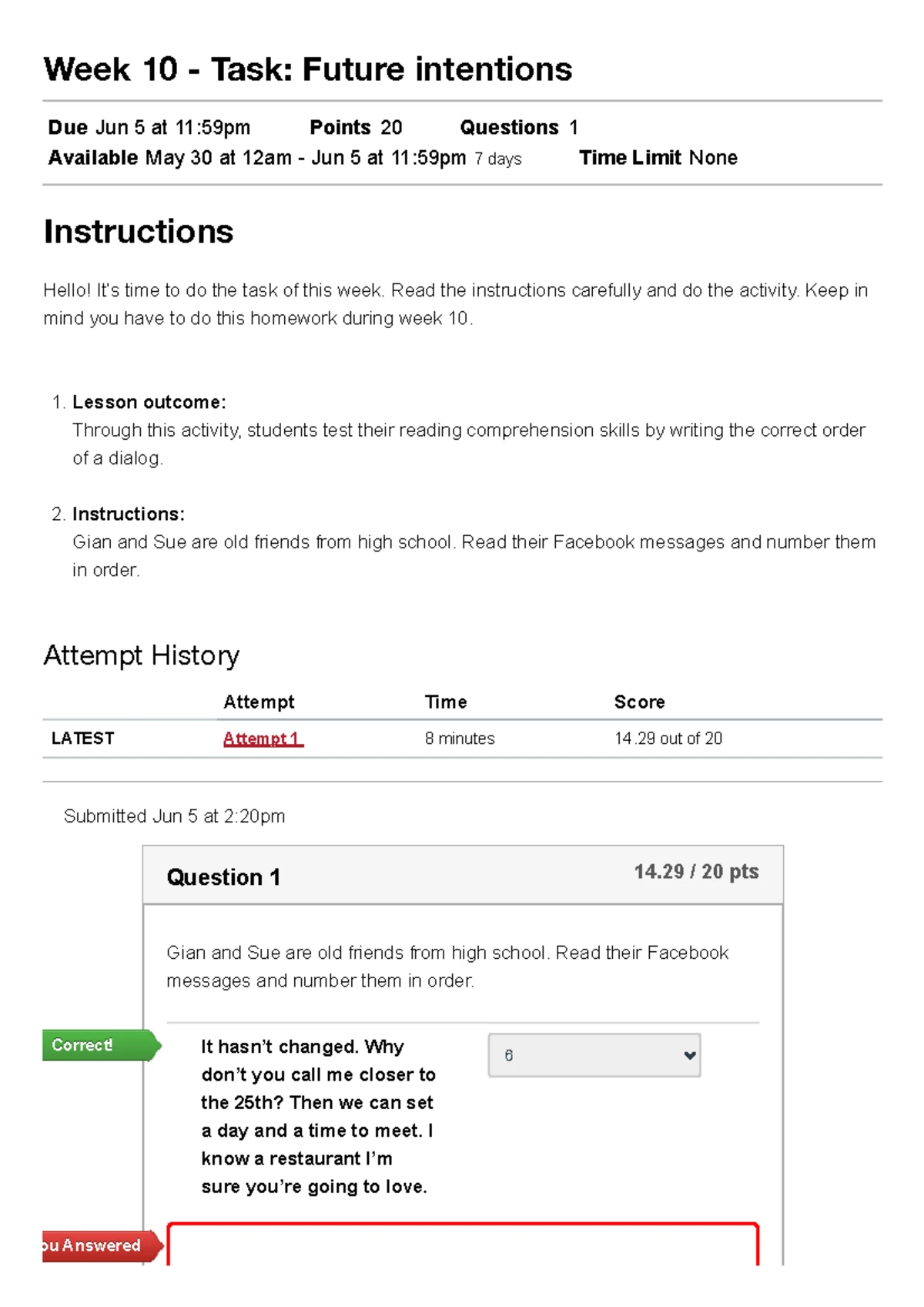Screen dimensions: 924x1307
Task: Click the Submitted Jun 5 timestamp
Action: (x=174, y=816)
